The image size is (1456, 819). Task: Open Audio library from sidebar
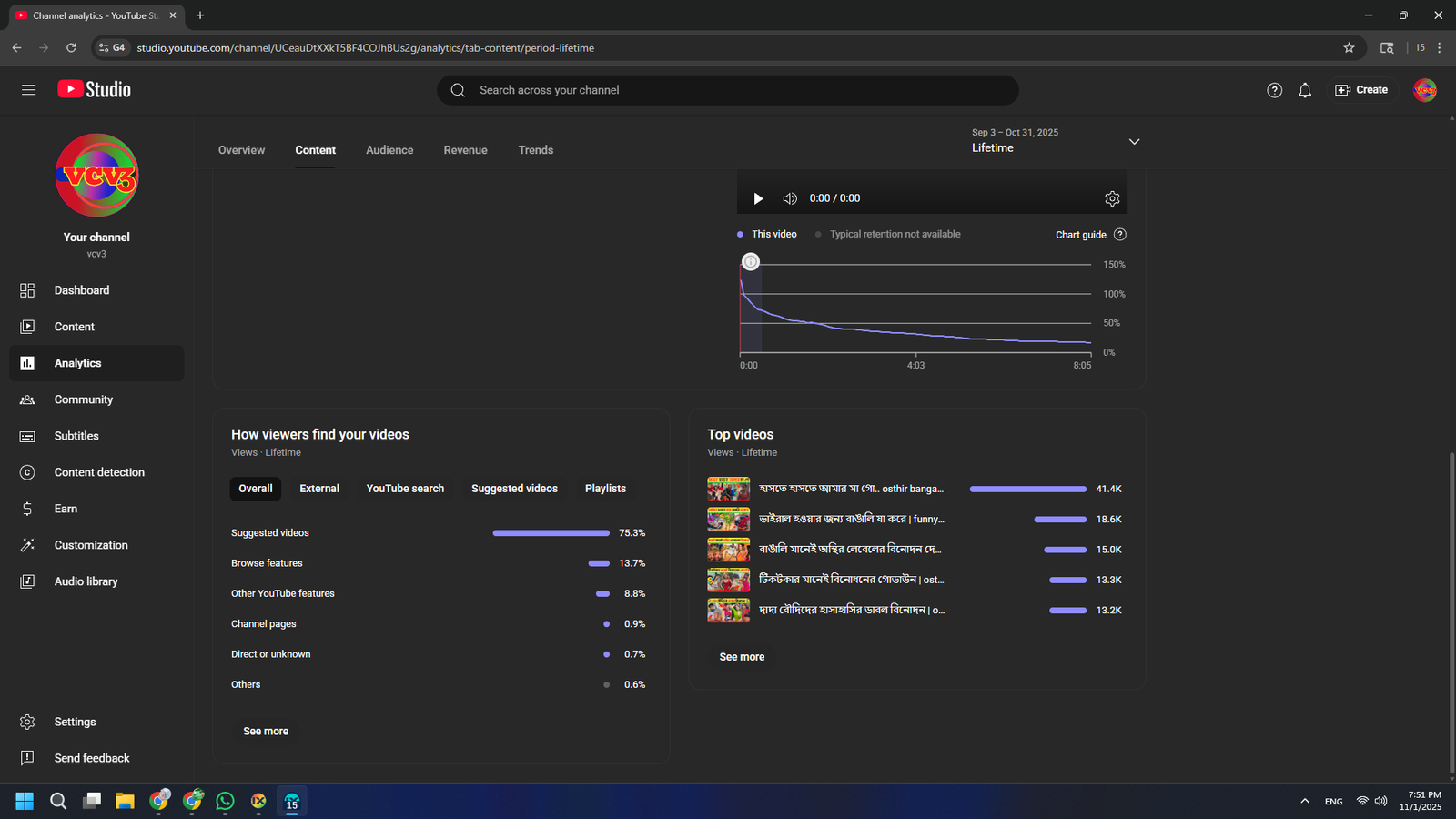(x=86, y=581)
